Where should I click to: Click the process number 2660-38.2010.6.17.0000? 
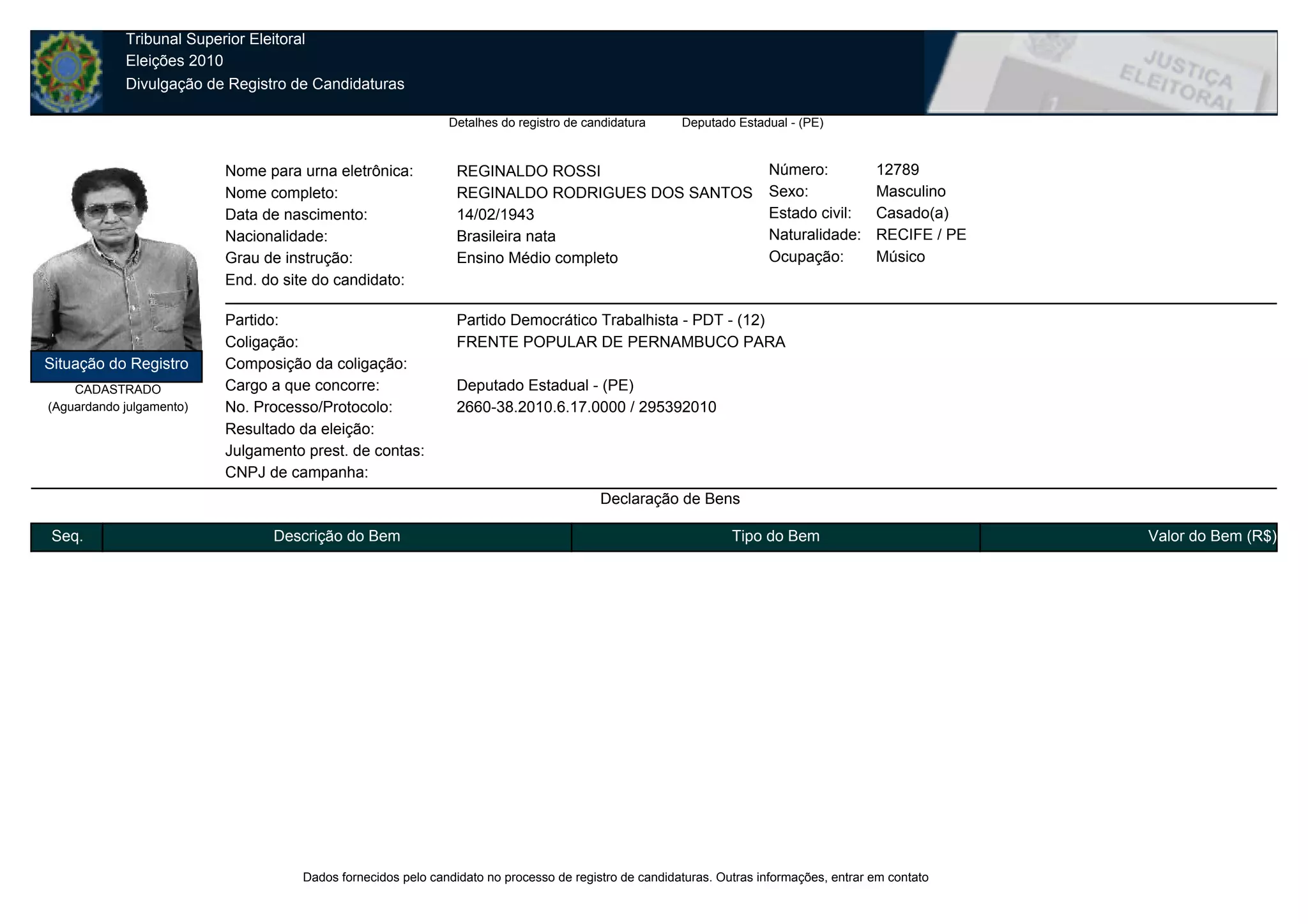click(x=541, y=407)
